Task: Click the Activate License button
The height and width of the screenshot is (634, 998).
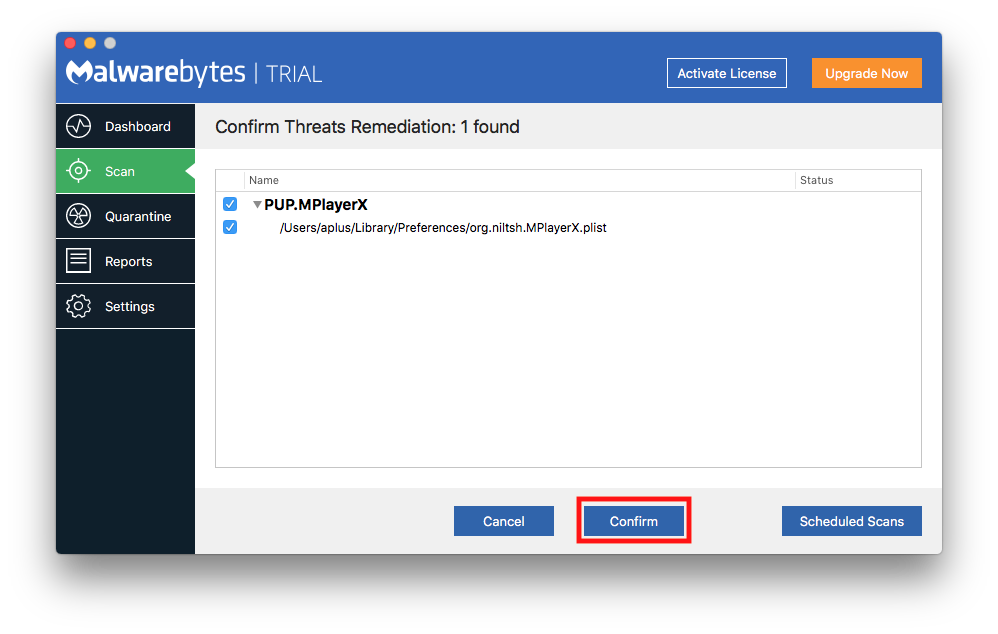Action: [x=727, y=73]
